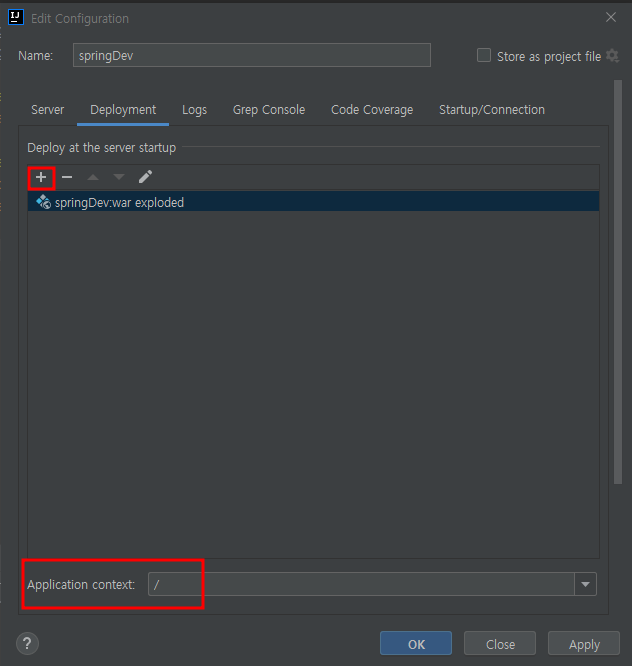Image resolution: width=632 pixels, height=666 pixels.
Task: Close the Edit Configuration dialog with X
Action: 611,17
